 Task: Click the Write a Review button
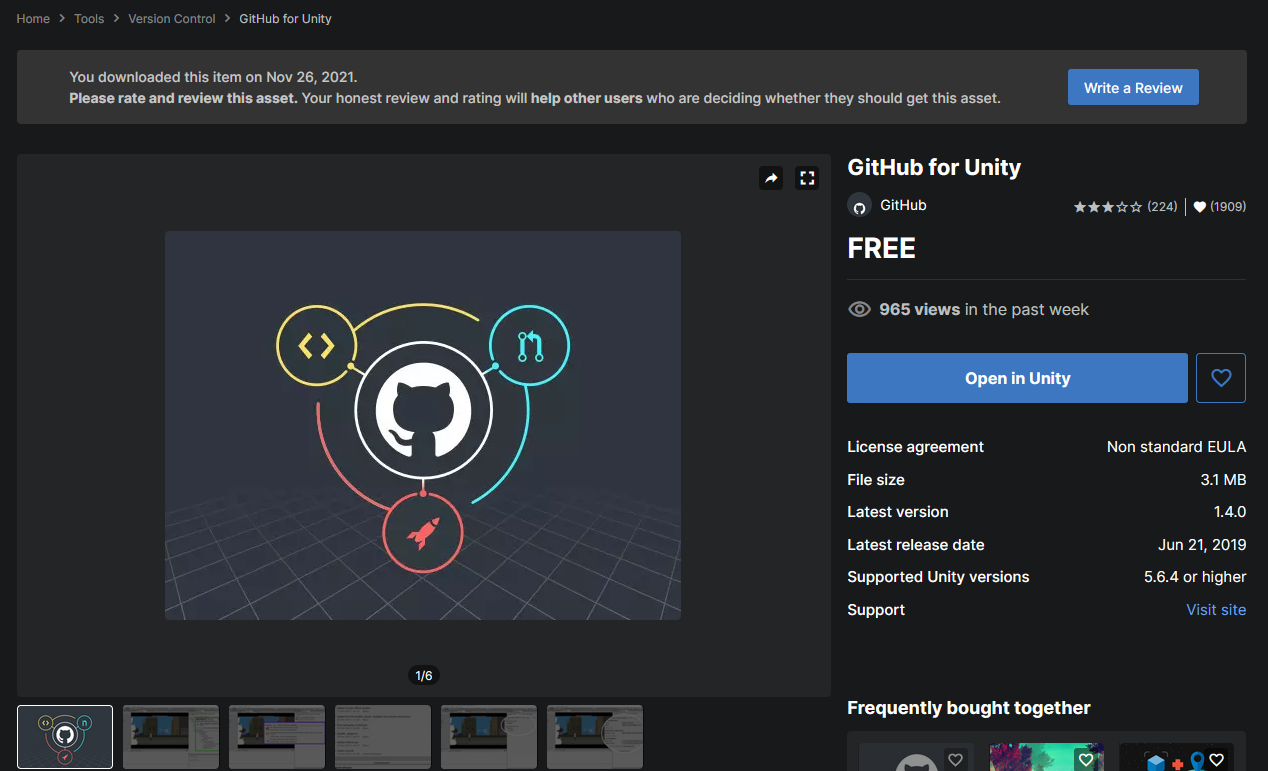pos(1133,87)
